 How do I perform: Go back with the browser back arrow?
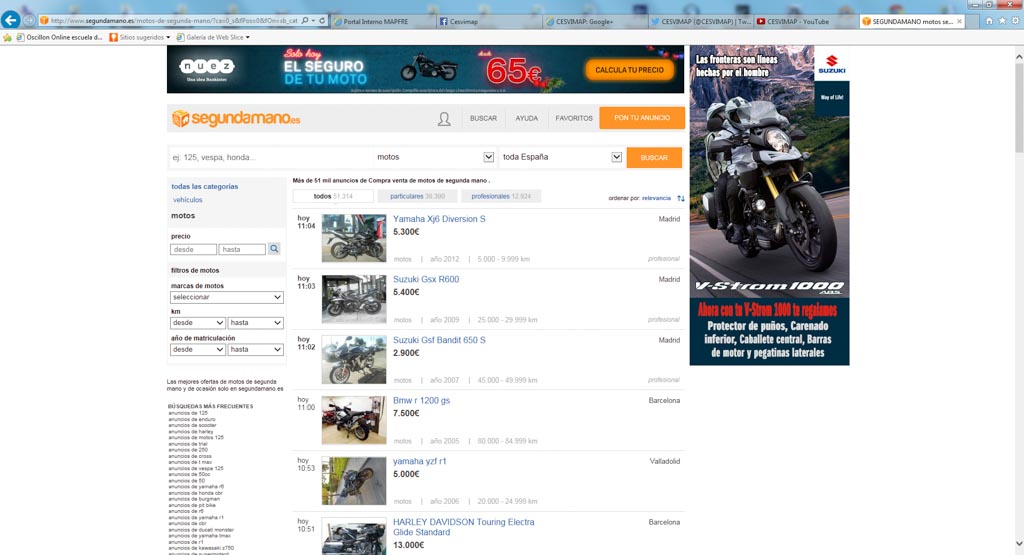[10, 20]
